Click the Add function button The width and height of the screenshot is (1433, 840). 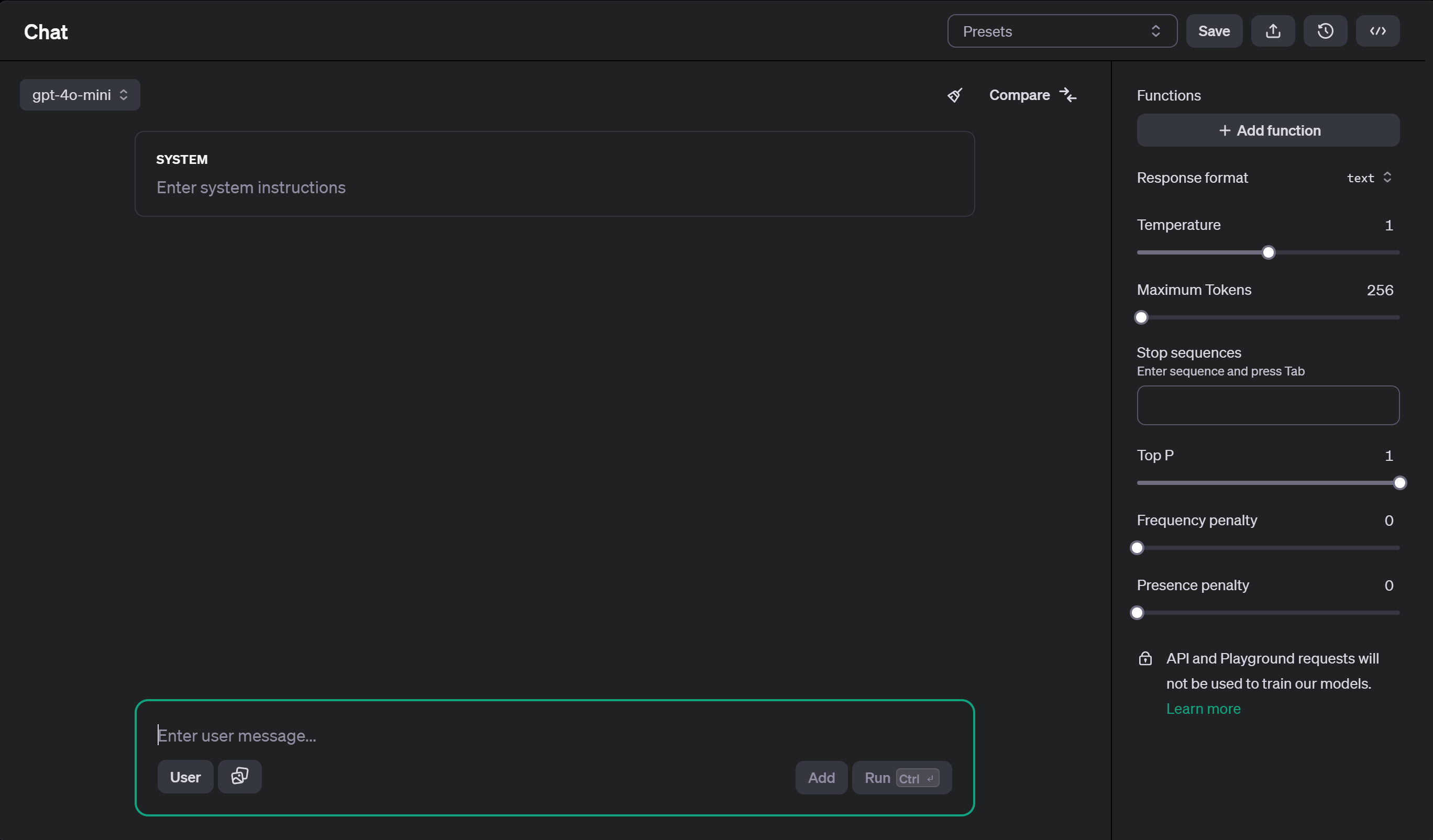click(1267, 130)
